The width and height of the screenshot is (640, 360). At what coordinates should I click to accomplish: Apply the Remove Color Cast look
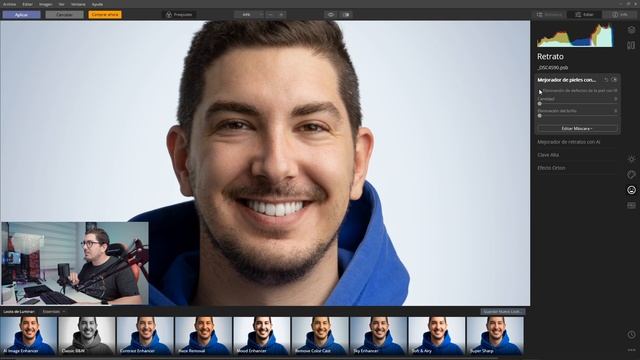(320, 336)
